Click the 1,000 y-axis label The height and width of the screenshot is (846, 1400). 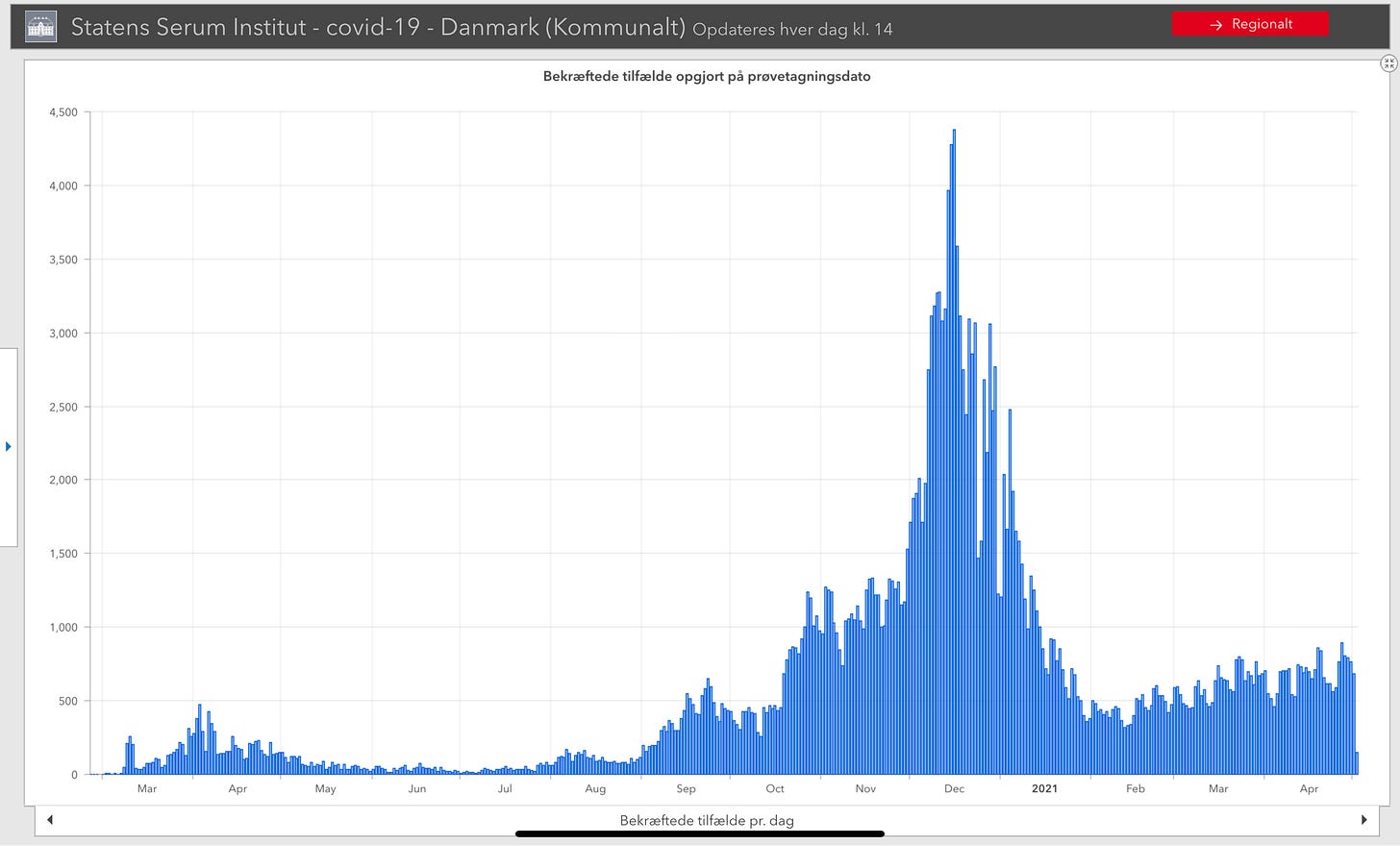pyautogui.click(x=63, y=627)
